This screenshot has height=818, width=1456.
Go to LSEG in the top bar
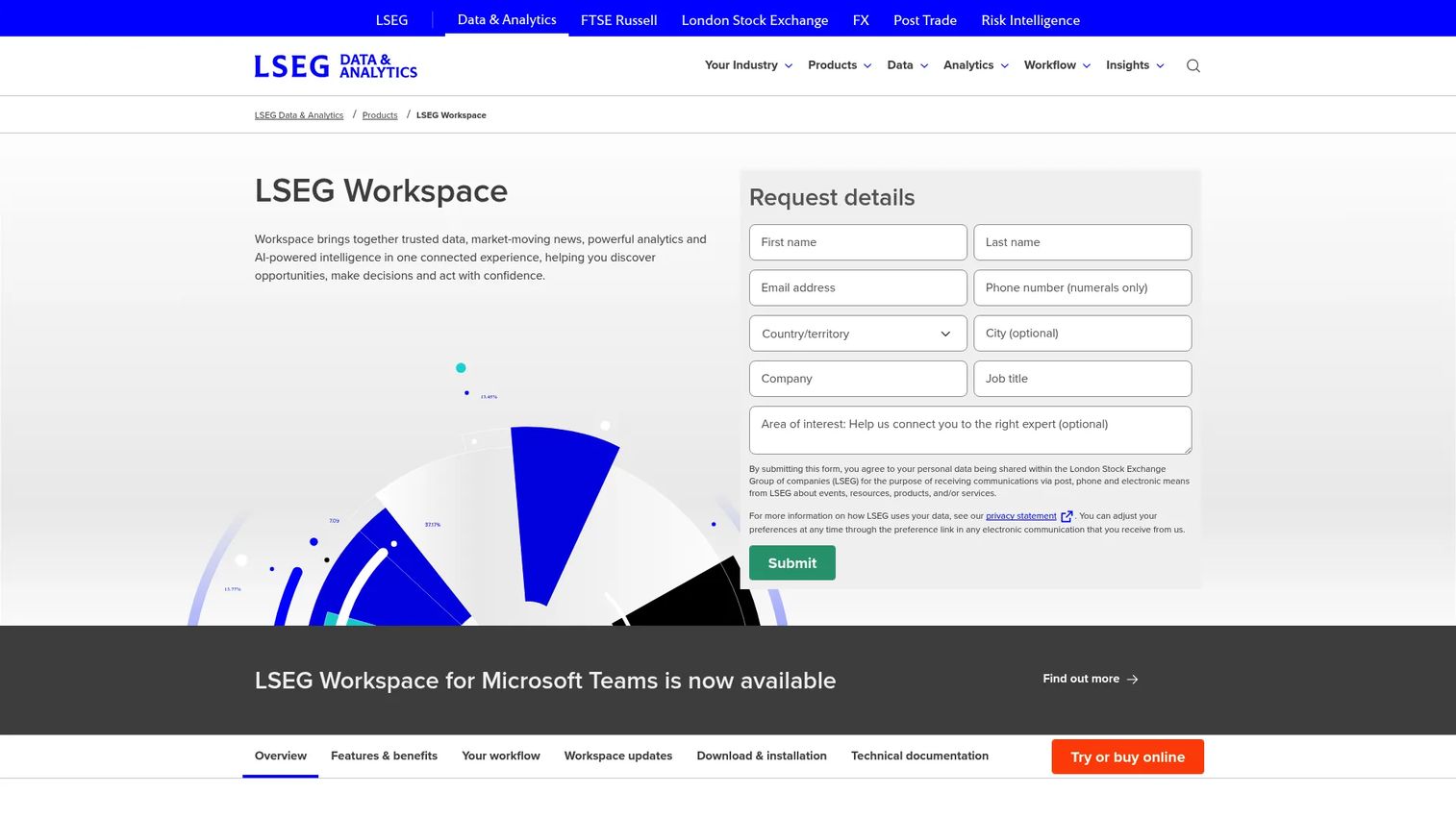tap(391, 20)
